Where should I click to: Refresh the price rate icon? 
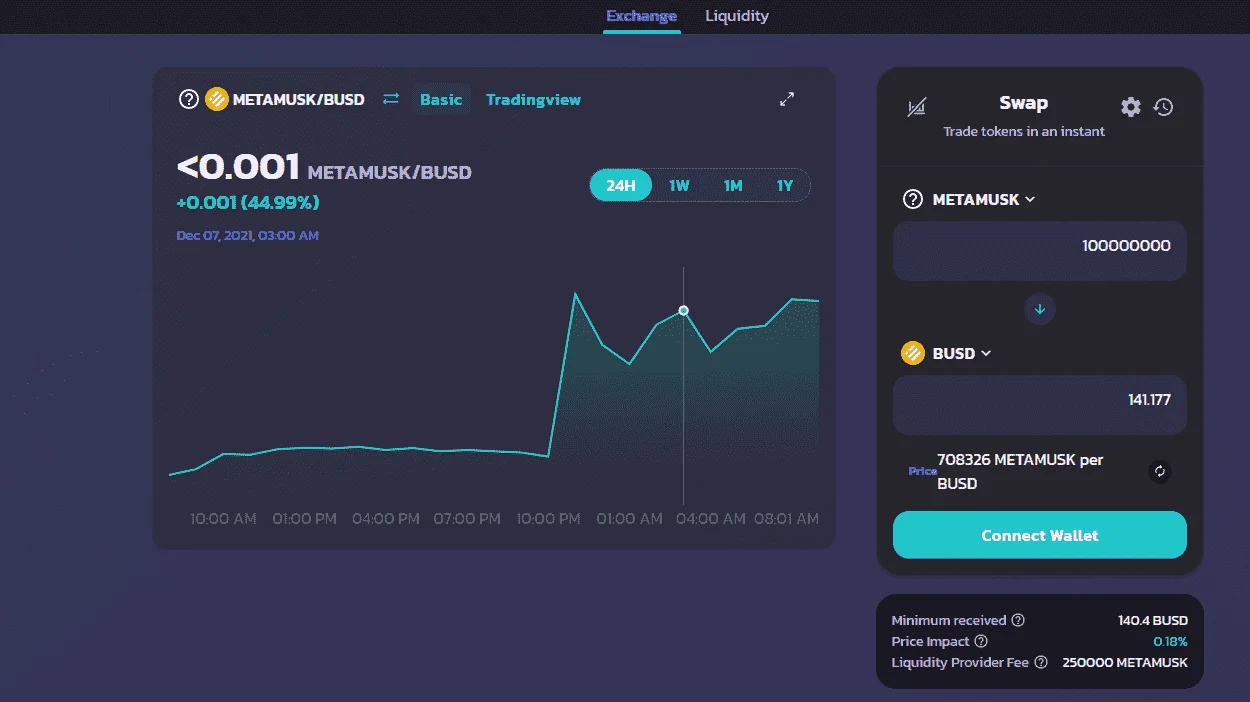click(1159, 471)
